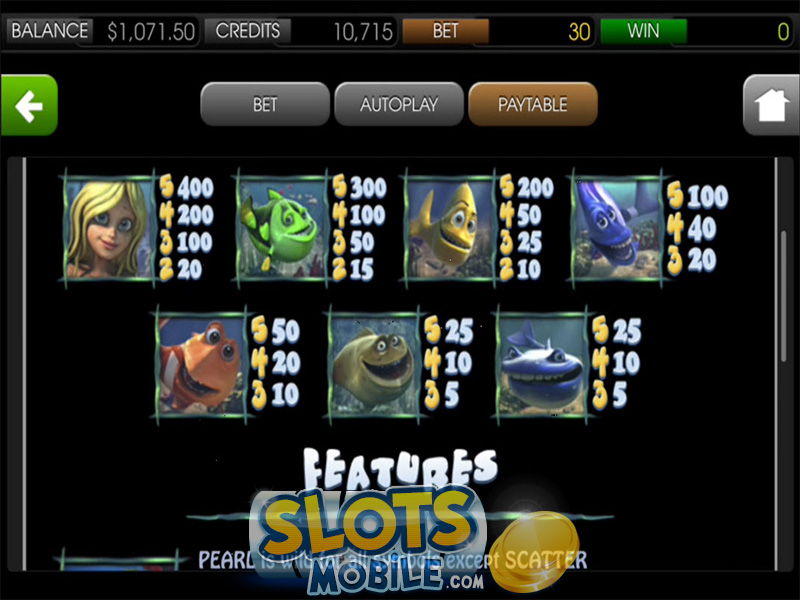This screenshot has height=600, width=800.
Task: Select the Paytable tab
Action: pos(533,104)
